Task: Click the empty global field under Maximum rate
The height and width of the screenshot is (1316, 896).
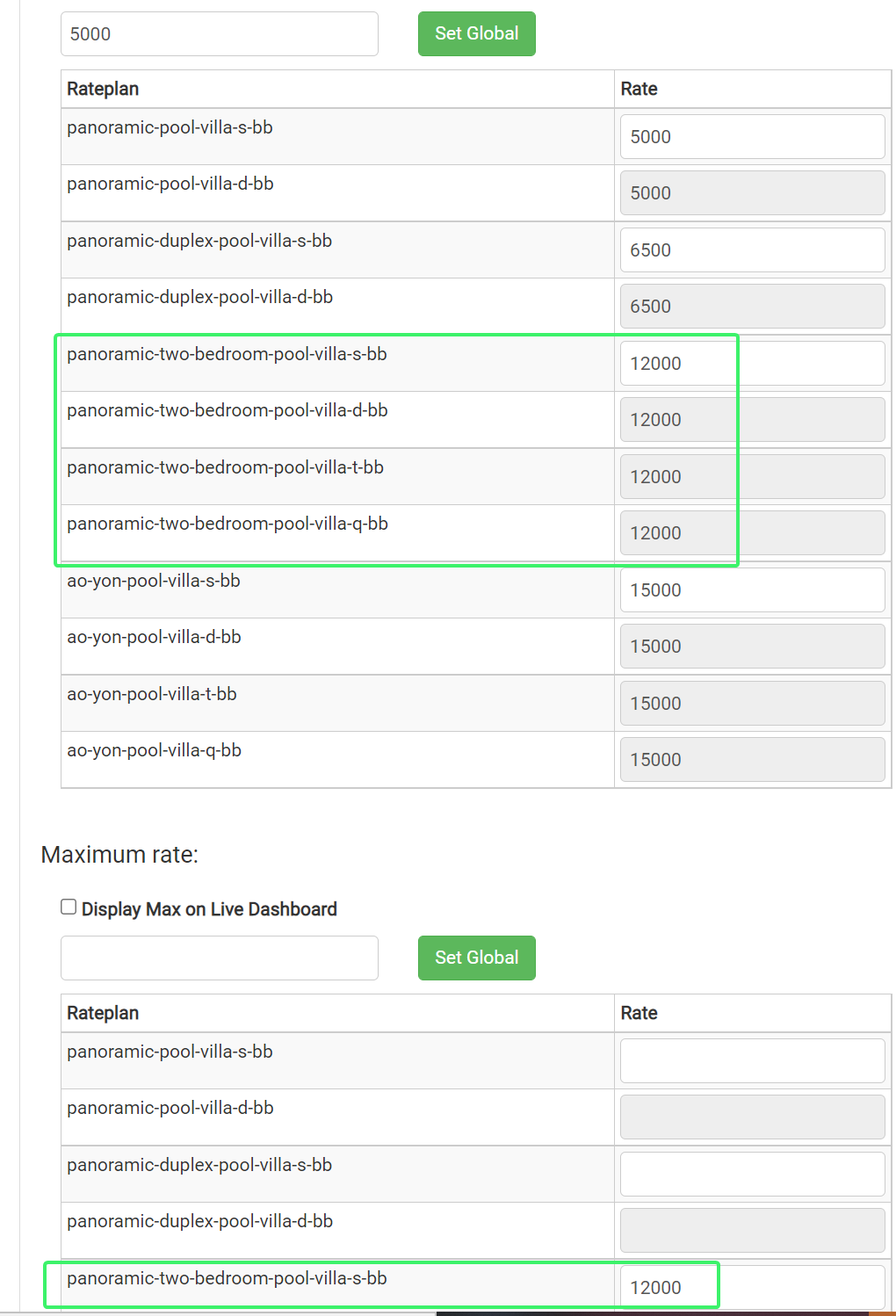Action: pos(219,958)
